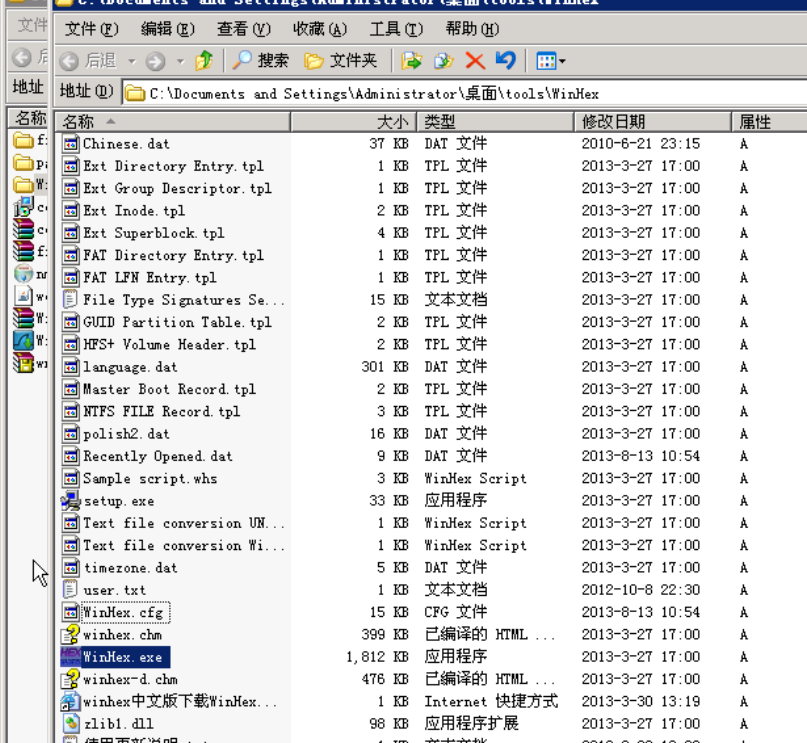Screen dimensions: 807x743
Task: Open the views dropdown button
Action: coord(551,61)
